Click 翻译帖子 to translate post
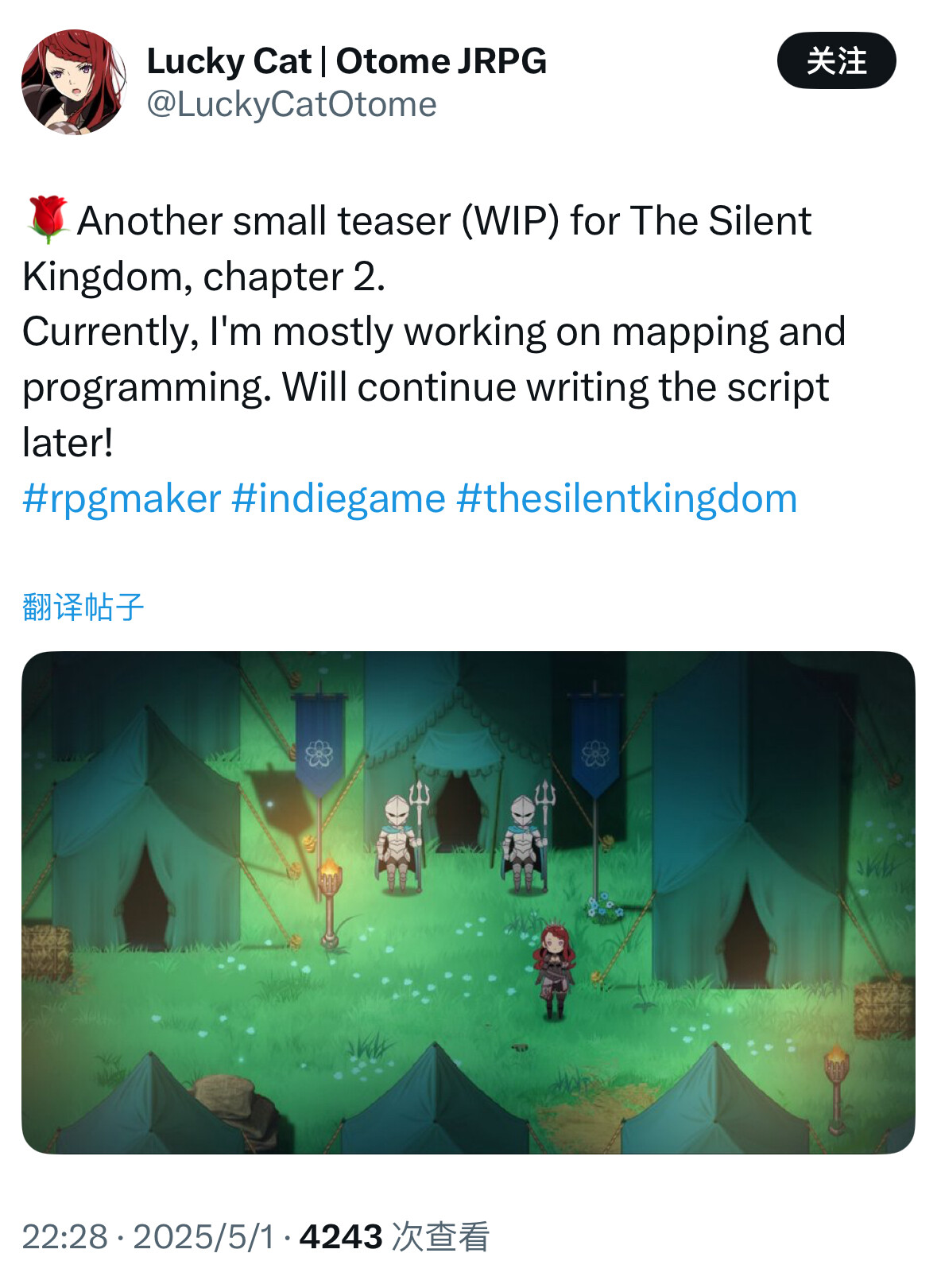 point(83,607)
